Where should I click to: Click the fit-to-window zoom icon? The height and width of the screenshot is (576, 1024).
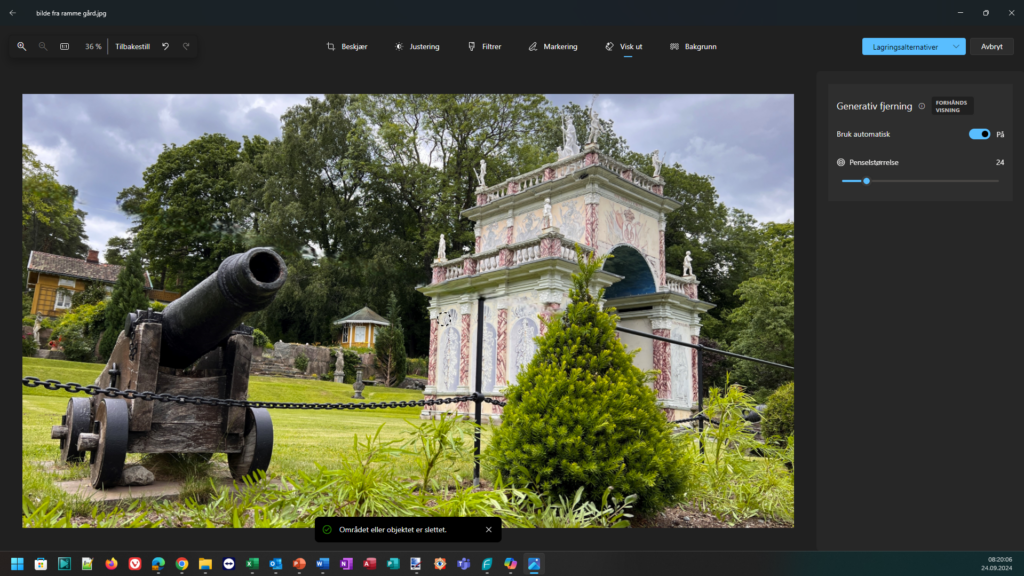pos(64,46)
